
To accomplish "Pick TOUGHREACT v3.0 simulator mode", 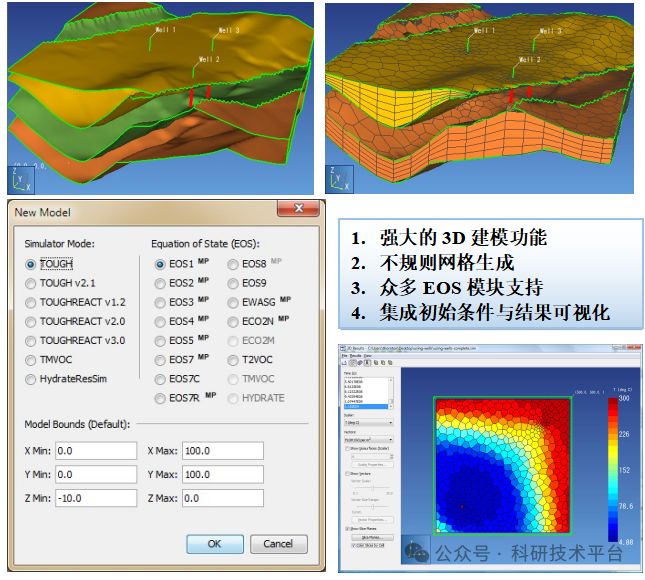I will pos(30,341).
